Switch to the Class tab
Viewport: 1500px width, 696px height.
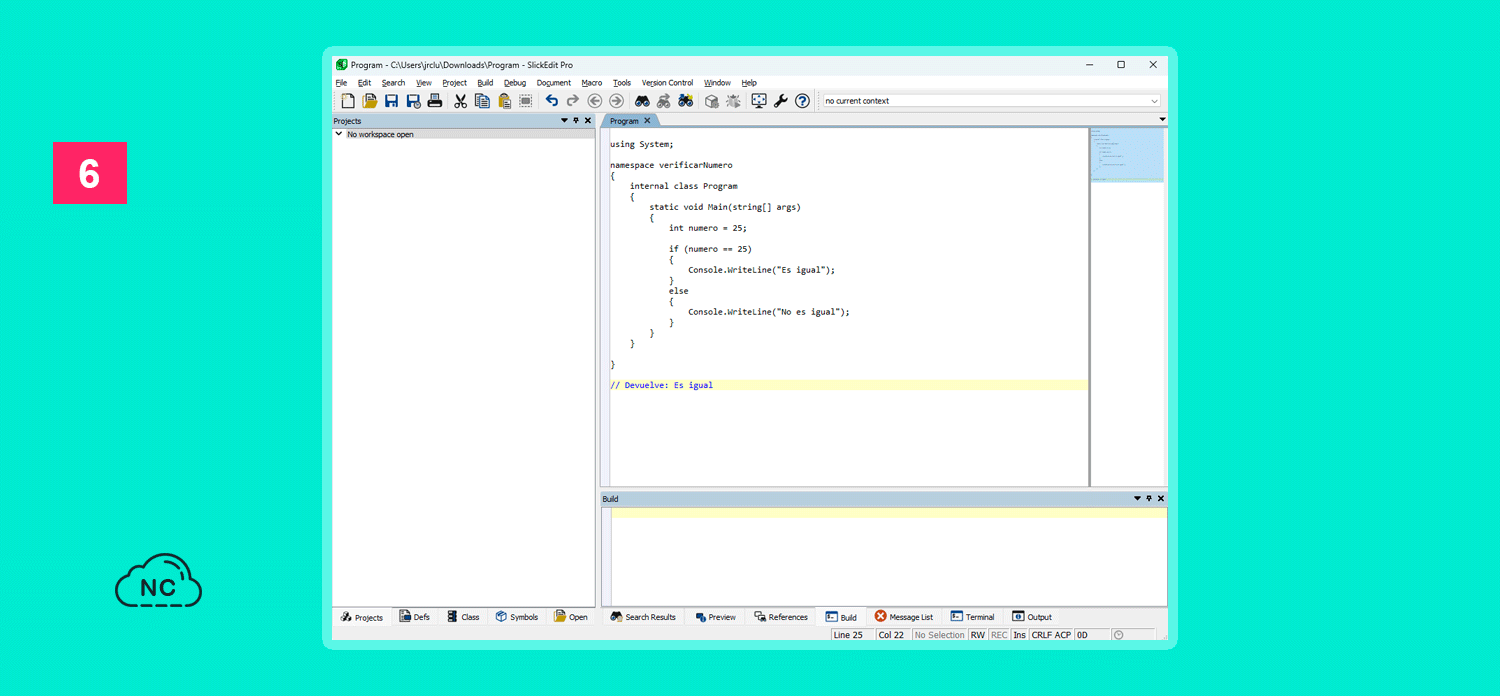[463, 617]
